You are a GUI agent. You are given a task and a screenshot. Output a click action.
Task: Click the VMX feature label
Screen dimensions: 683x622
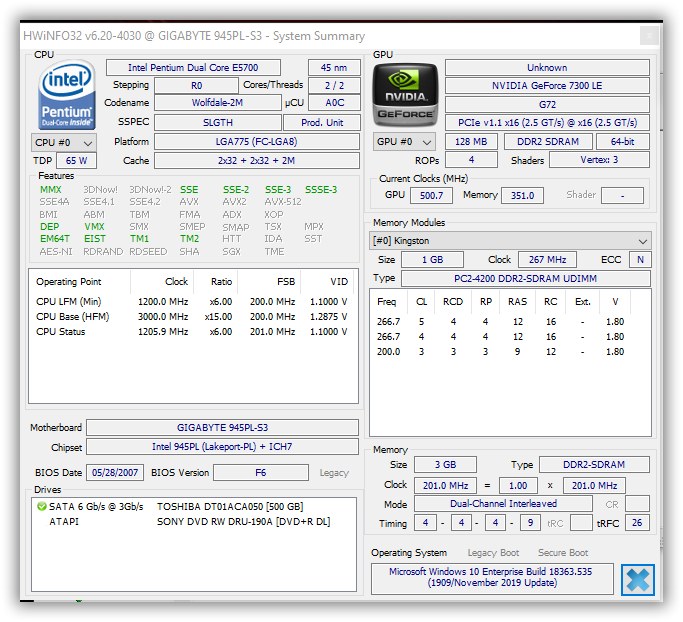point(95,226)
